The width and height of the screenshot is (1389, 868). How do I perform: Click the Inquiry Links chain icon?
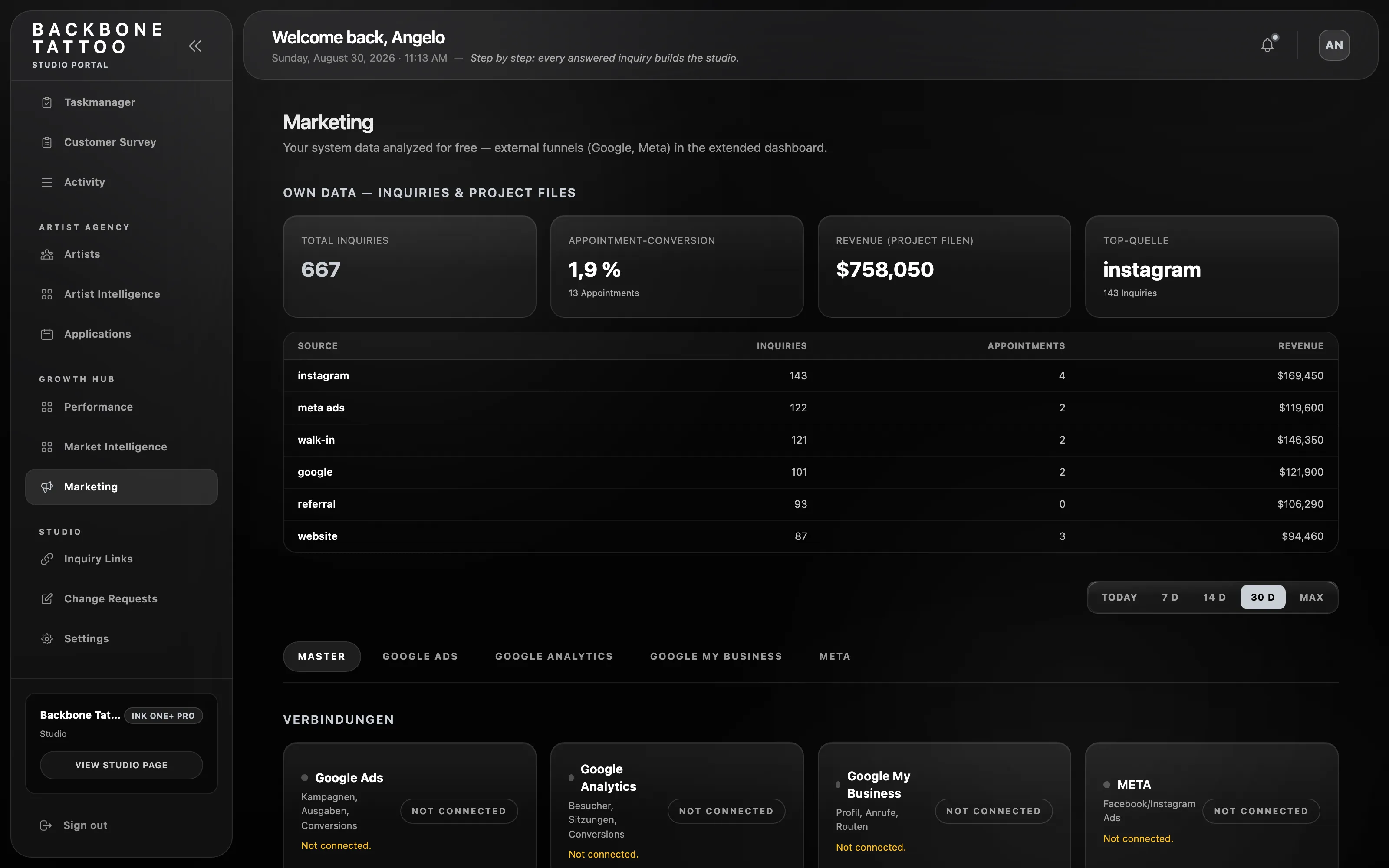pyautogui.click(x=47, y=559)
